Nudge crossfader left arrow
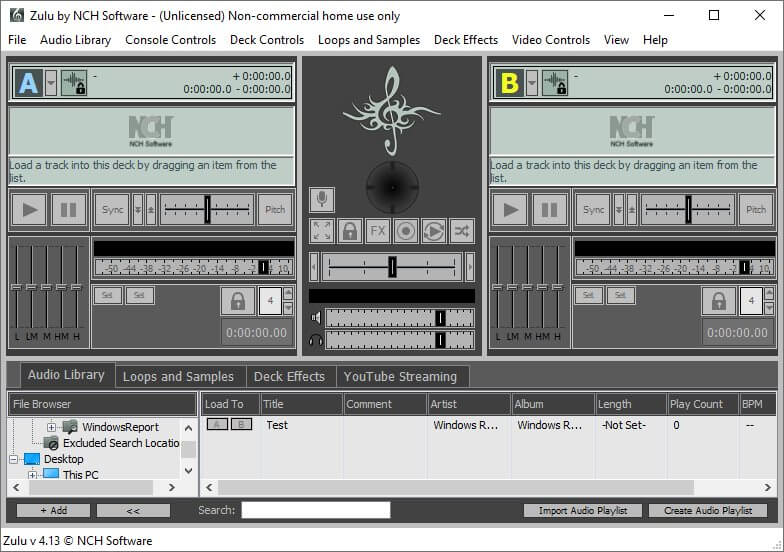 [x=314, y=267]
